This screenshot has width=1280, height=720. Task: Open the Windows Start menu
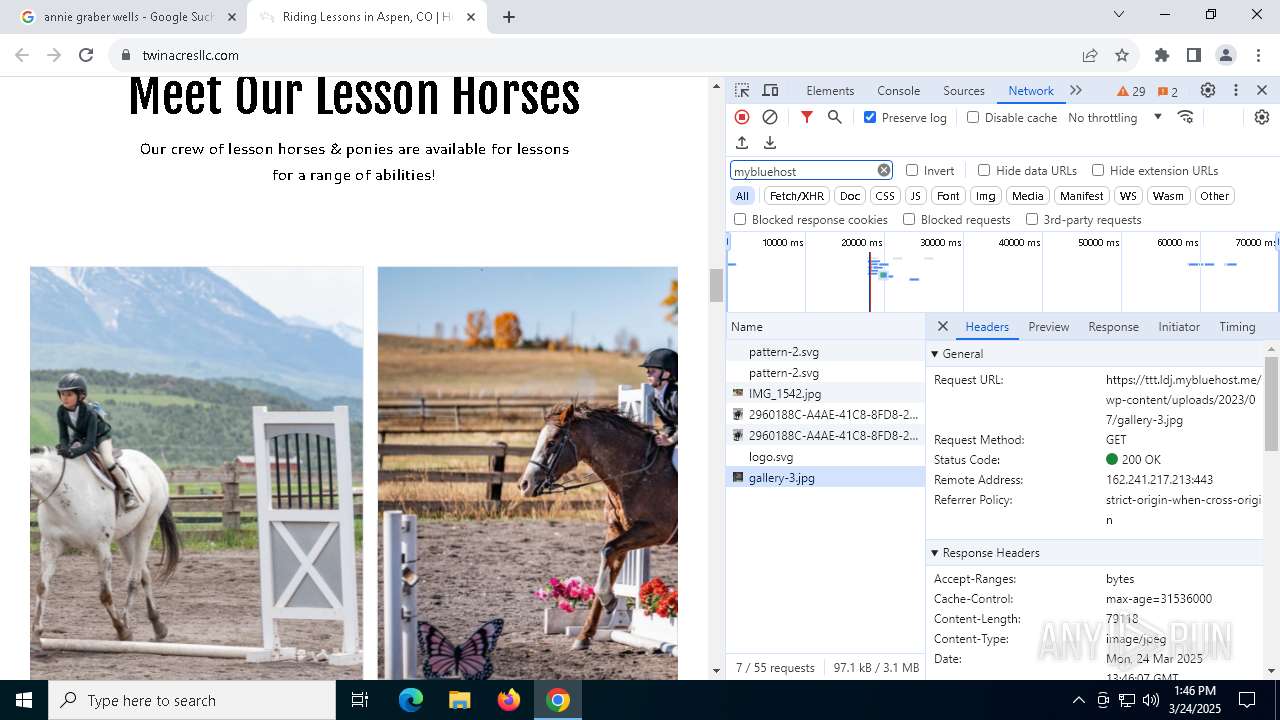[24, 700]
